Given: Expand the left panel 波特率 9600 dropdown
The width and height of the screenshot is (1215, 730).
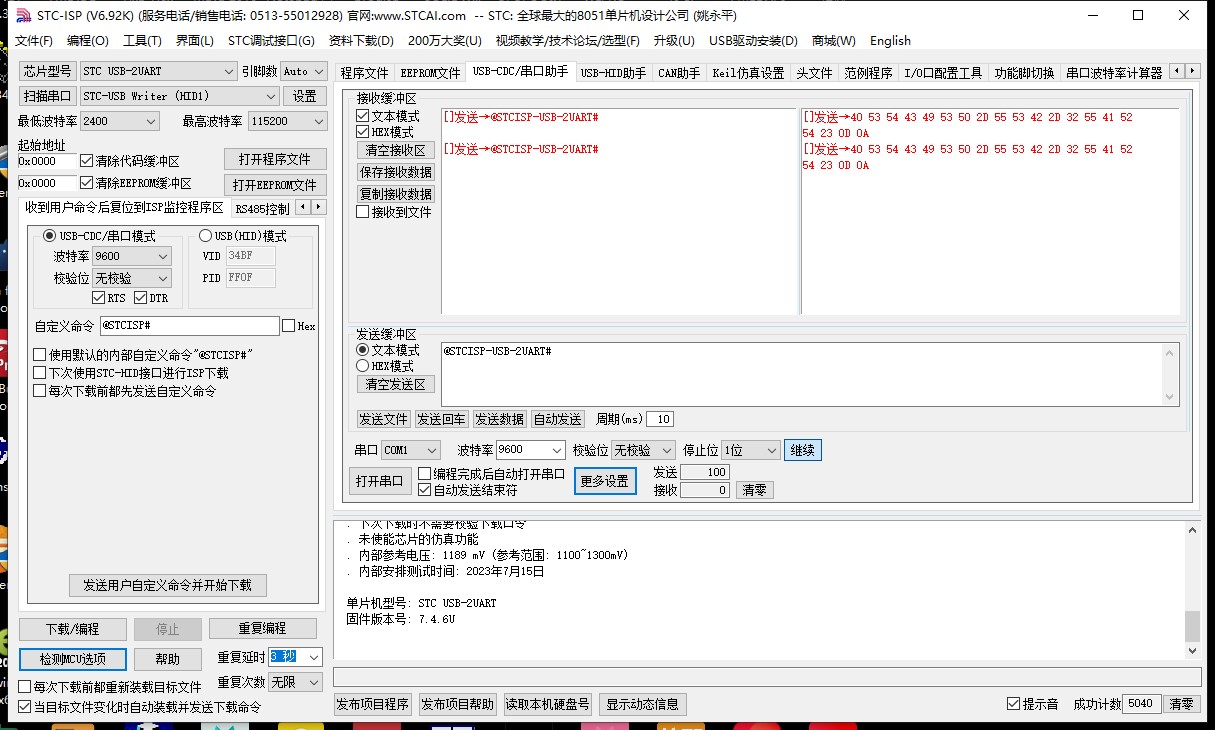Looking at the screenshot, I should pyautogui.click(x=163, y=256).
